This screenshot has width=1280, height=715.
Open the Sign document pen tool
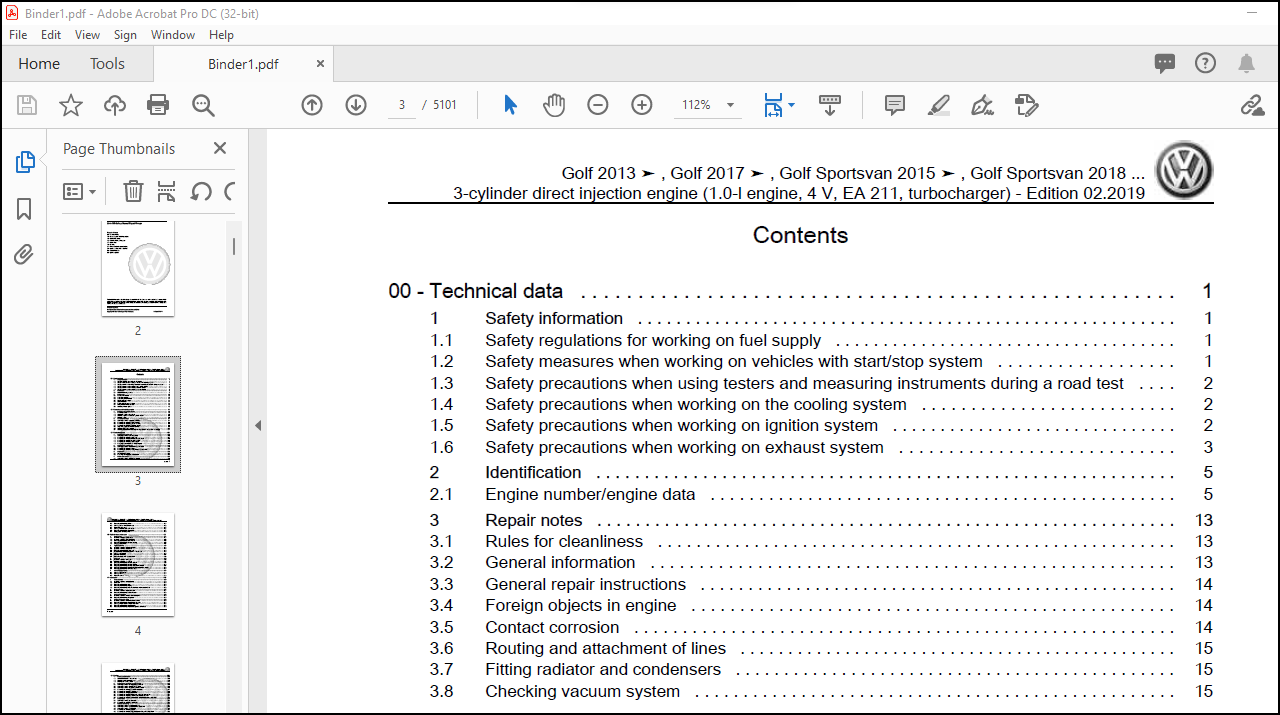[982, 105]
